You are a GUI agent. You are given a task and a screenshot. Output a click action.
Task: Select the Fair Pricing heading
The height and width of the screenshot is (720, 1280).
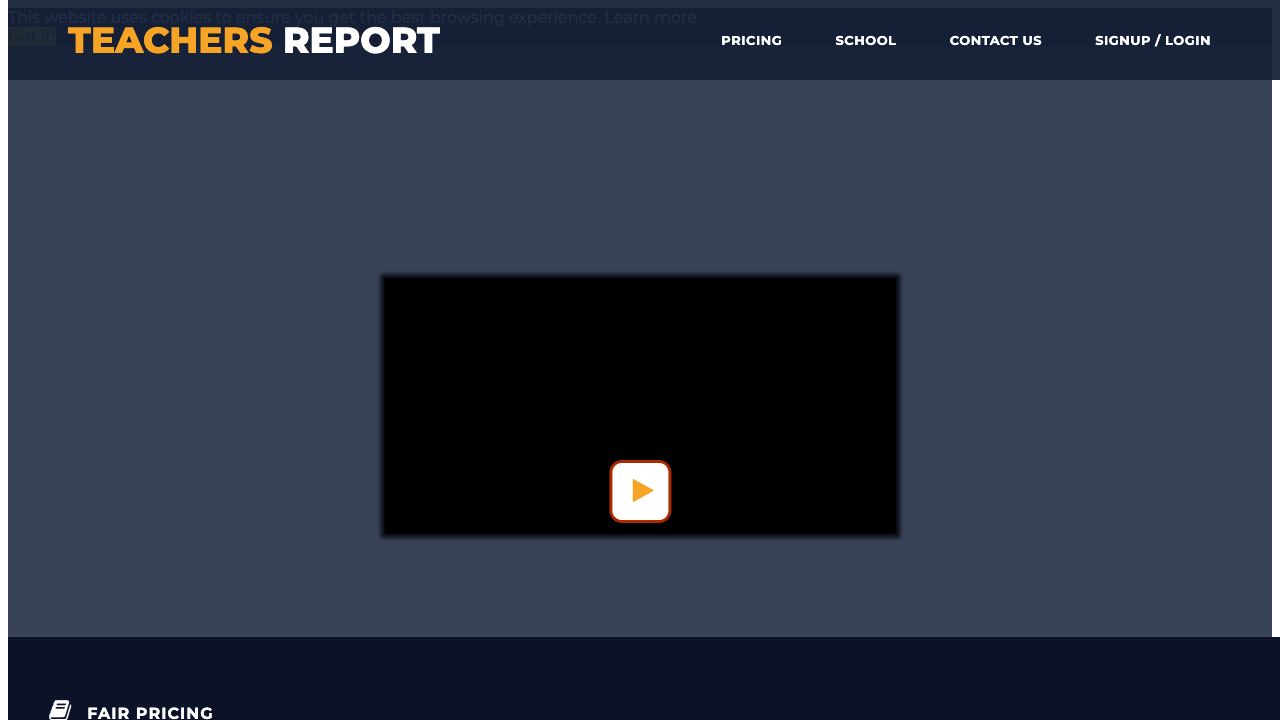[150, 712]
